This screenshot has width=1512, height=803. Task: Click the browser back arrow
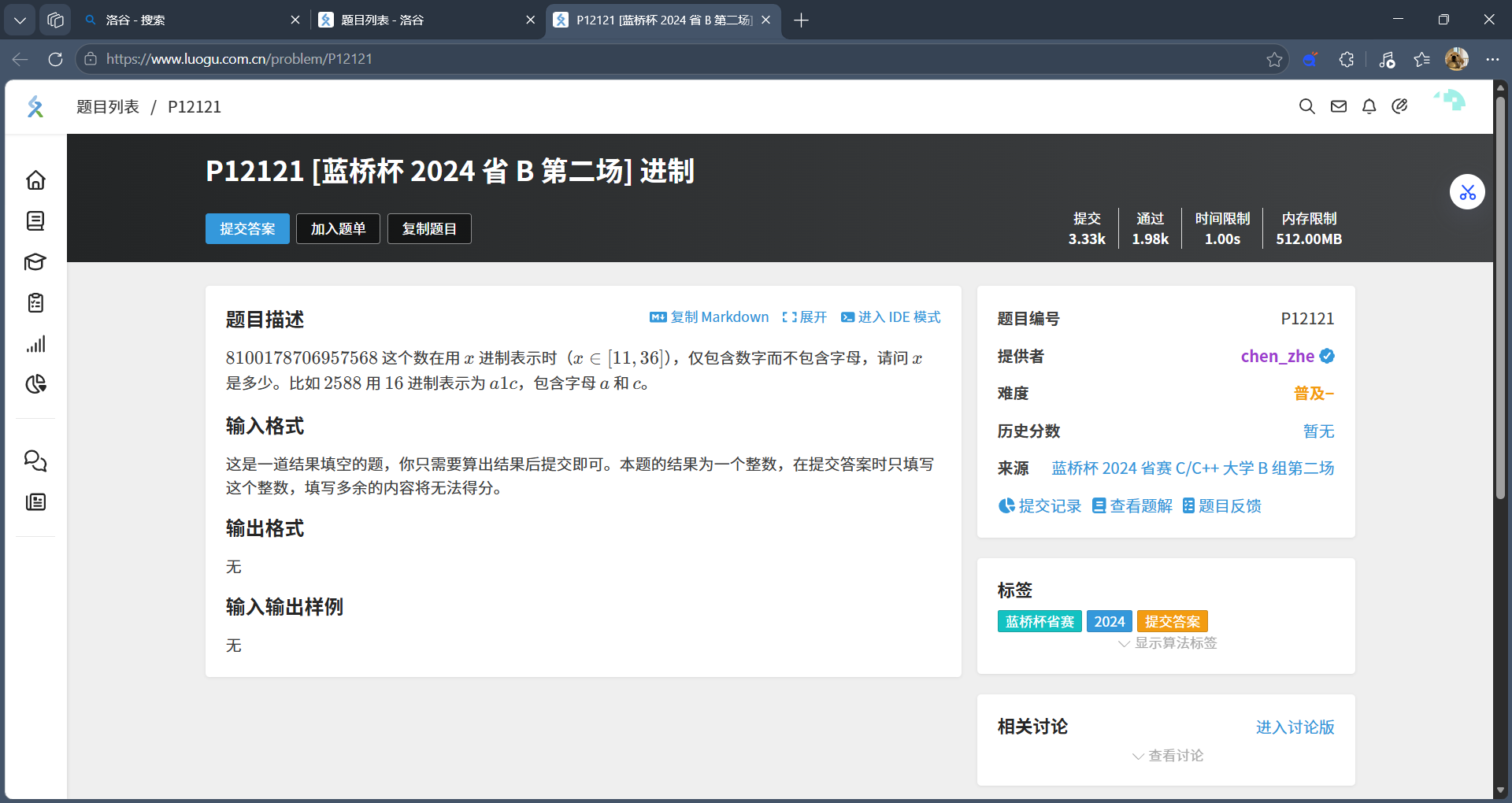coord(20,59)
